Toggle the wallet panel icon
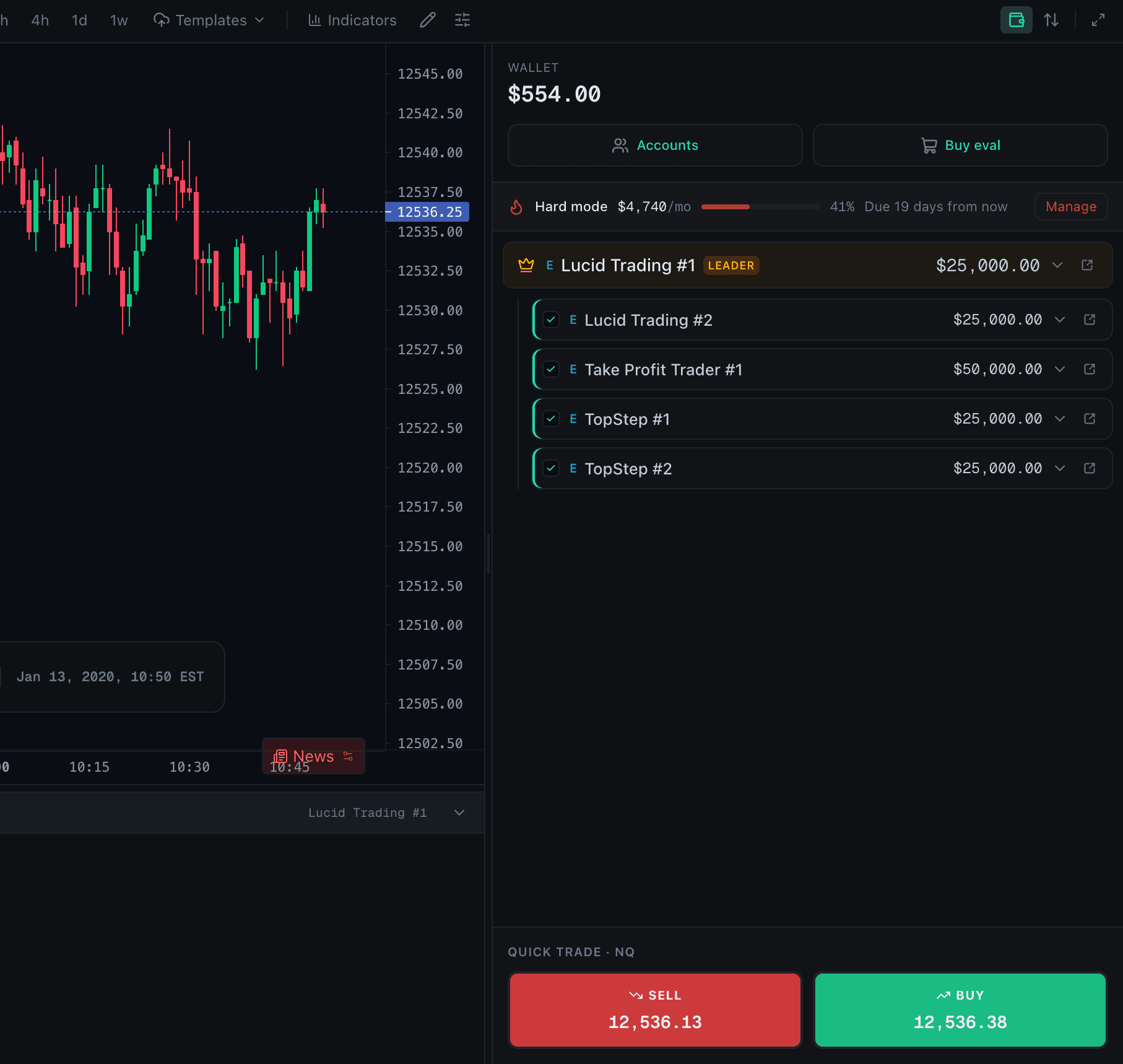 (1017, 20)
